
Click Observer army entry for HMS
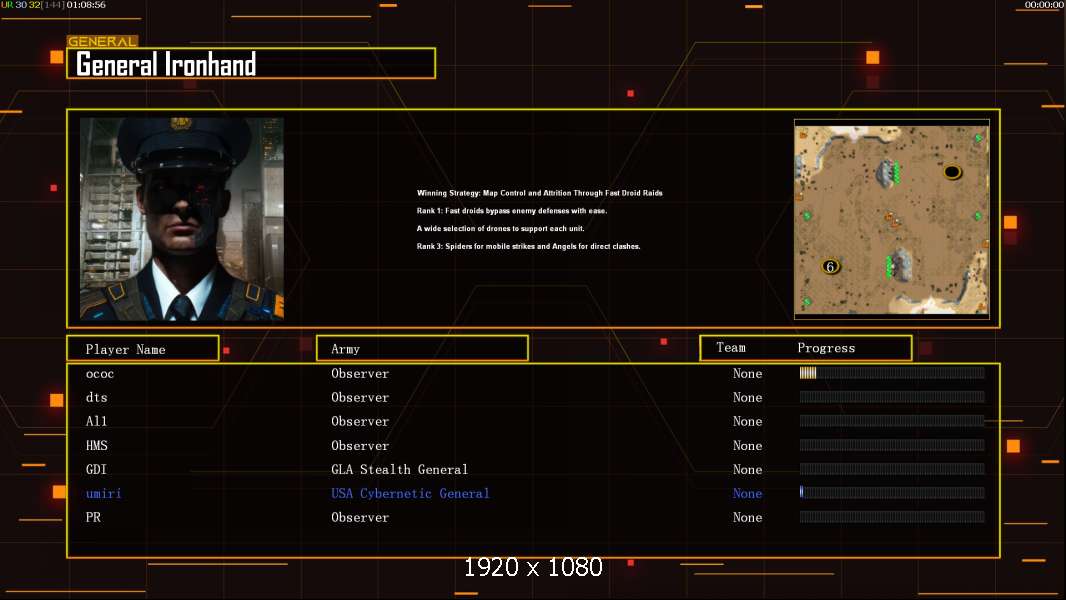tap(360, 446)
